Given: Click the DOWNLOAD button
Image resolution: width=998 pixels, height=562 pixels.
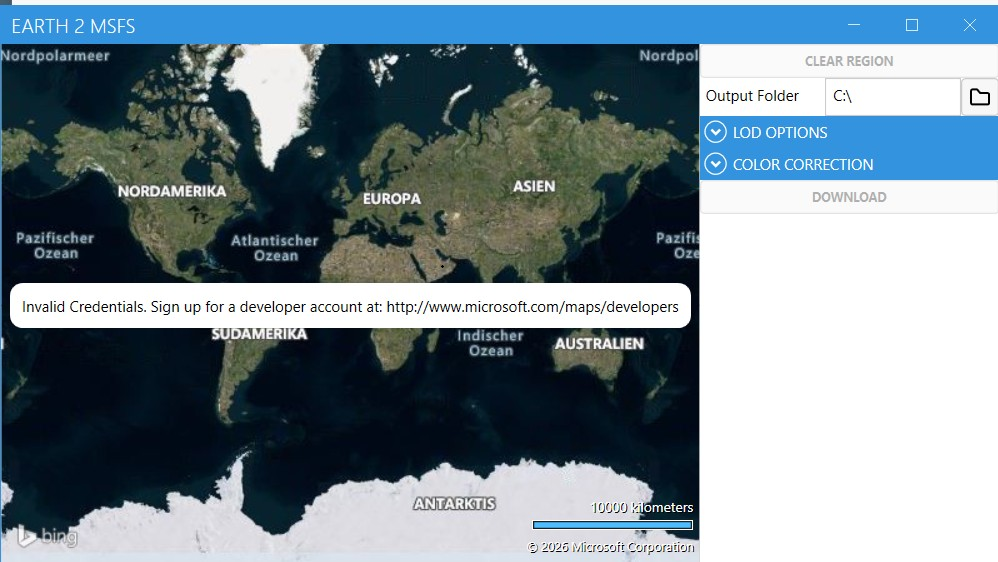Looking at the screenshot, I should pos(848,197).
